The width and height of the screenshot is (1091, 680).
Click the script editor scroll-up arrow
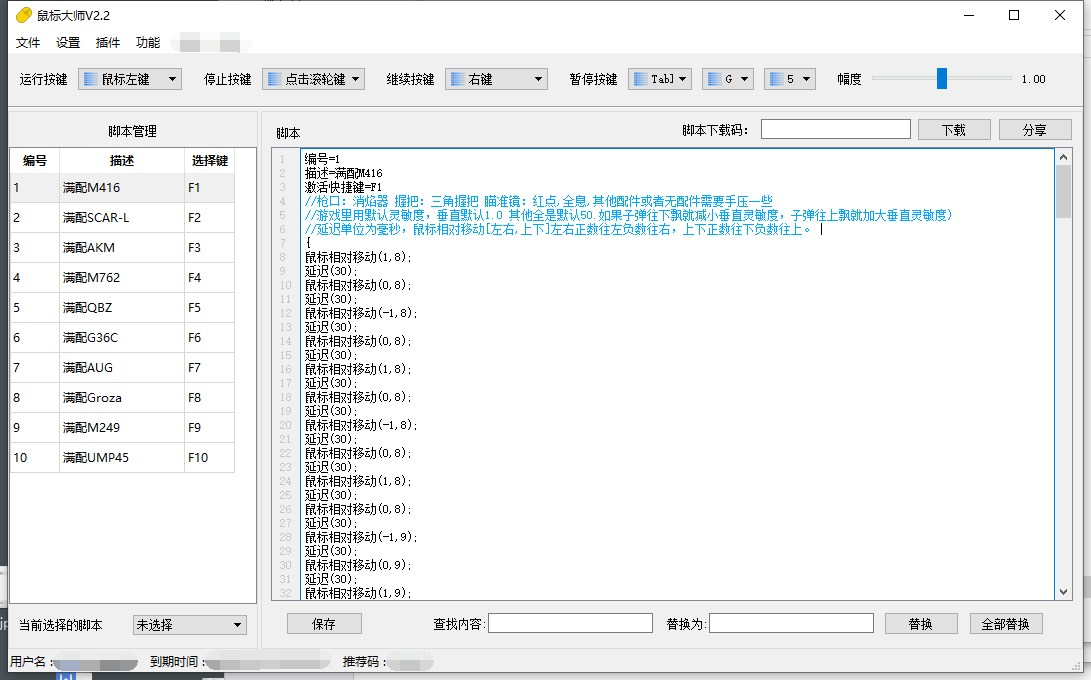pyautogui.click(x=1063, y=157)
